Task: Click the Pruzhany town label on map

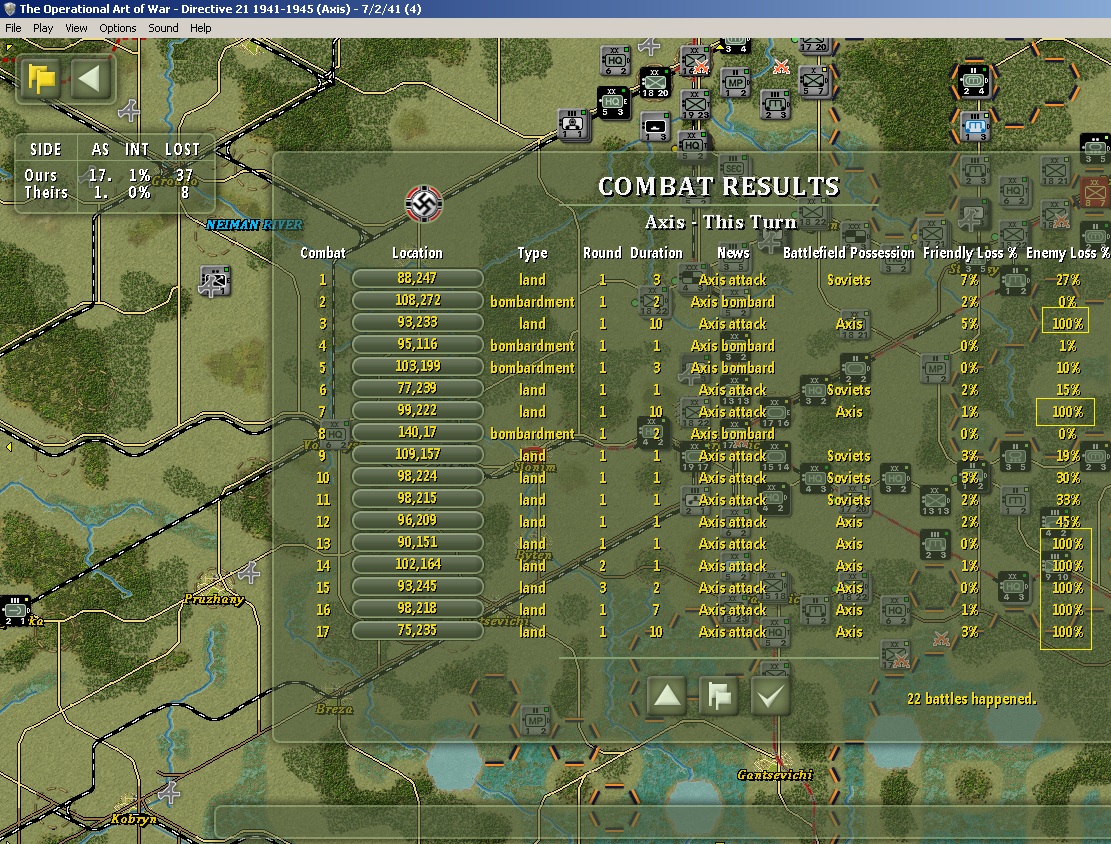Action: pyautogui.click(x=214, y=599)
